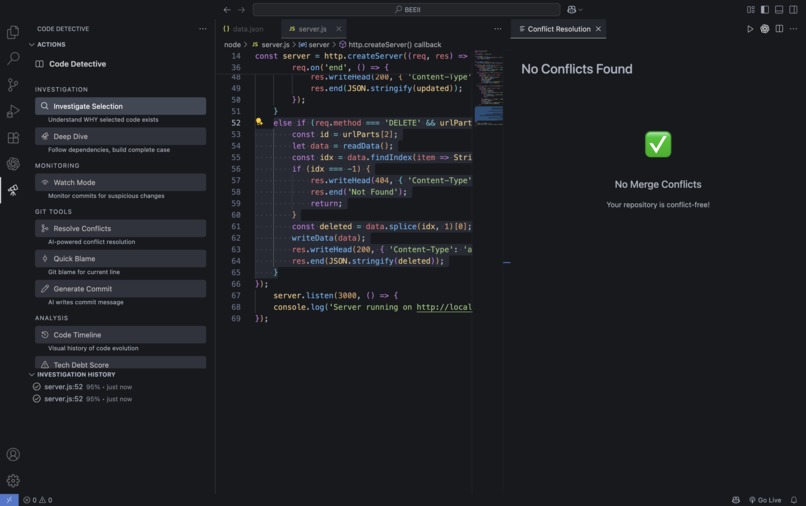806x506 pixels.
Task: Open Copilot status icon in status bar
Action: [736, 500]
